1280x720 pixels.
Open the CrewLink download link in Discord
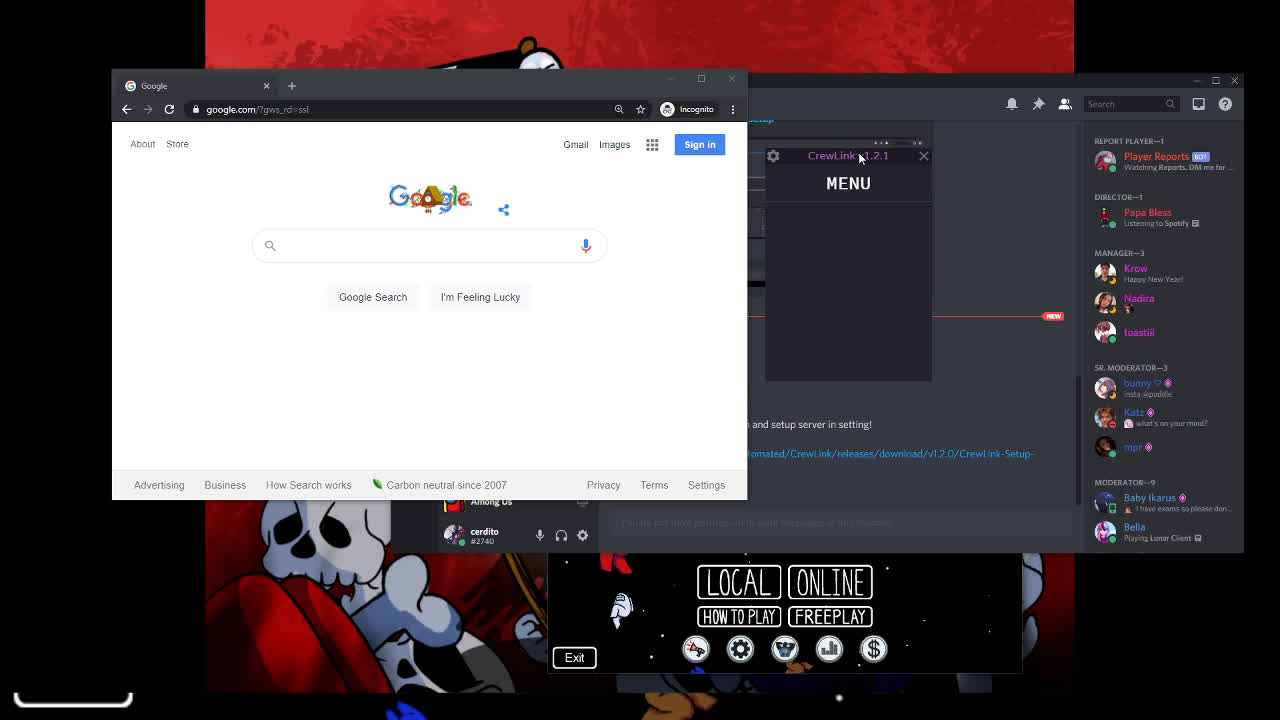tap(890, 454)
